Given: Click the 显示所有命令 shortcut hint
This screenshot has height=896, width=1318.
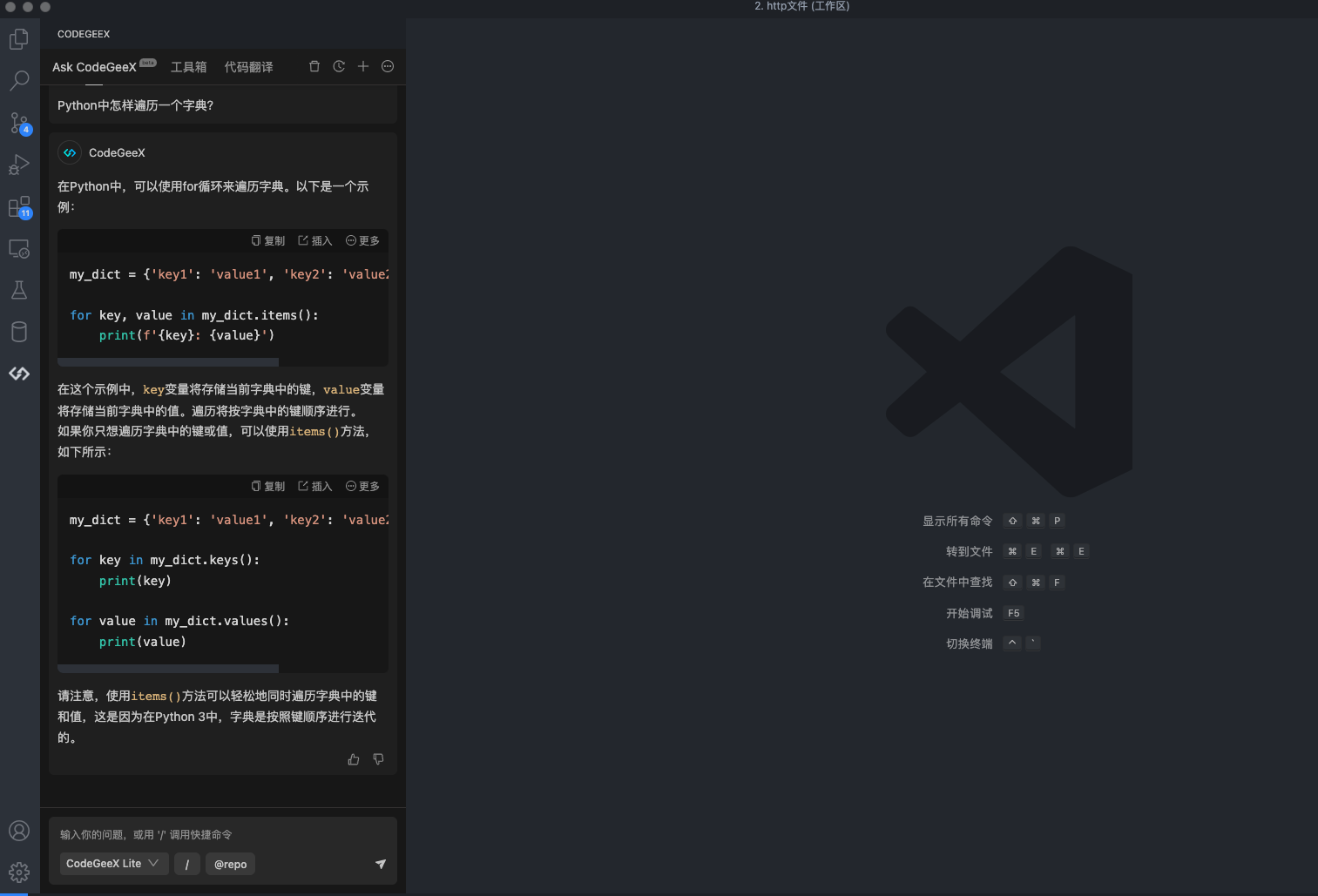Looking at the screenshot, I should [x=994, y=521].
